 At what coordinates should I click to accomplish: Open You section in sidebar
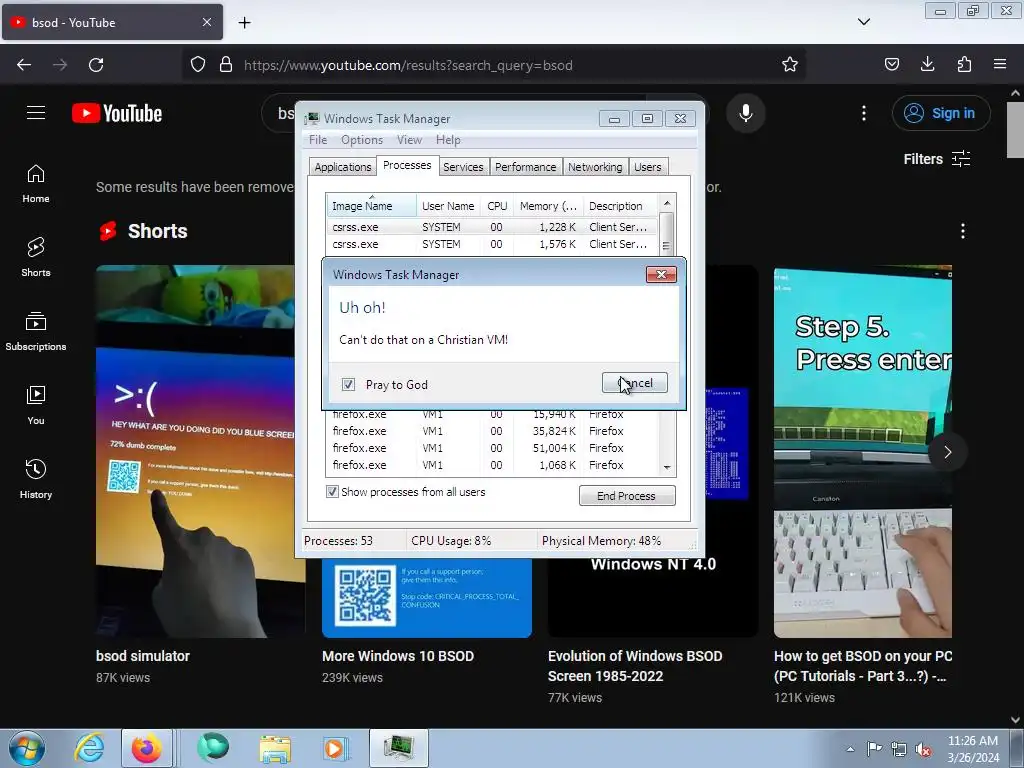[36, 406]
